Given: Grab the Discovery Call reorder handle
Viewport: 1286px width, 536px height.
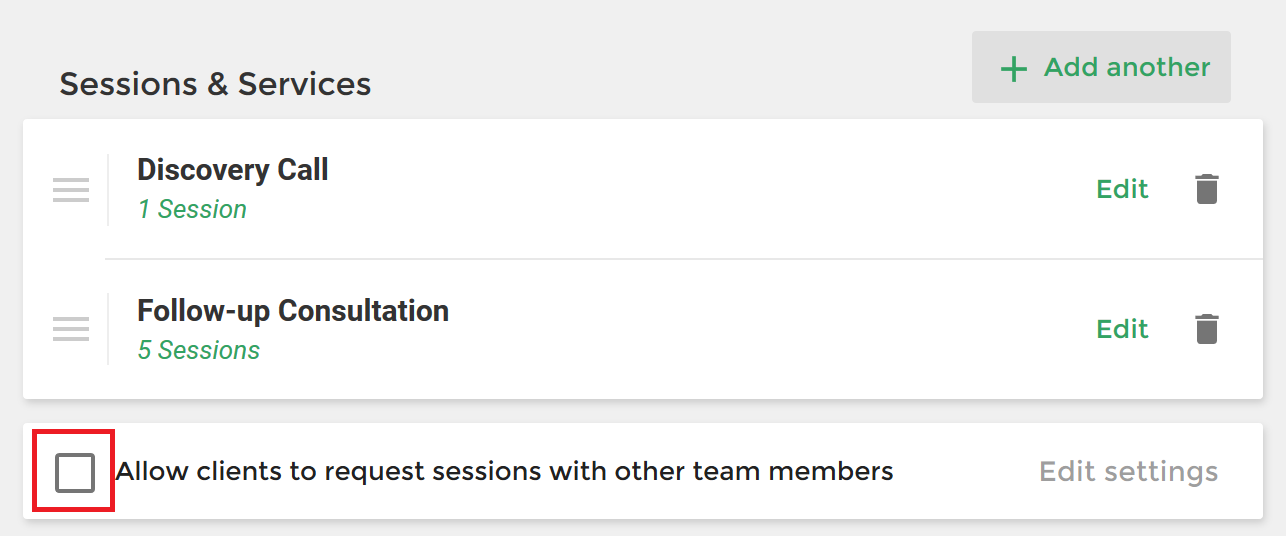Looking at the screenshot, I should pos(71,189).
